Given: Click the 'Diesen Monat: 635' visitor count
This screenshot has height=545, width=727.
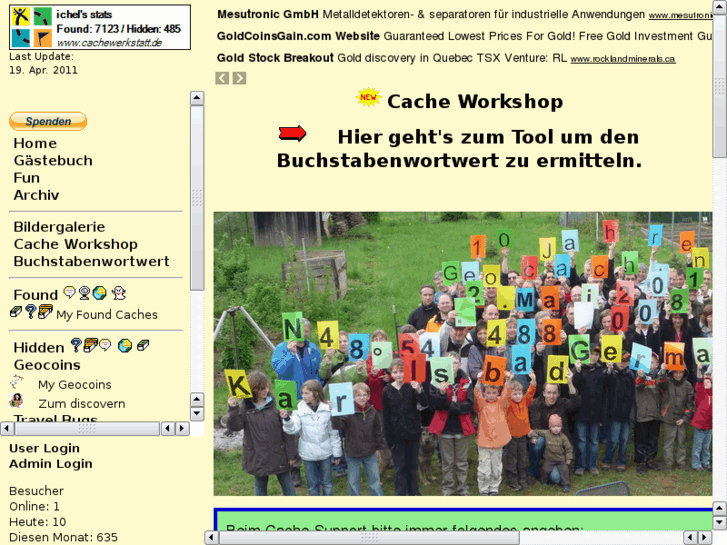Looking at the screenshot, I should click(64, 538).
